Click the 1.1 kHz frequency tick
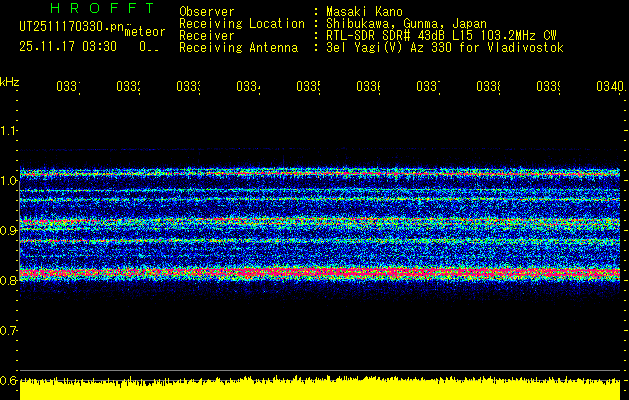Screen dimensions: 629x400 (9, 131)
